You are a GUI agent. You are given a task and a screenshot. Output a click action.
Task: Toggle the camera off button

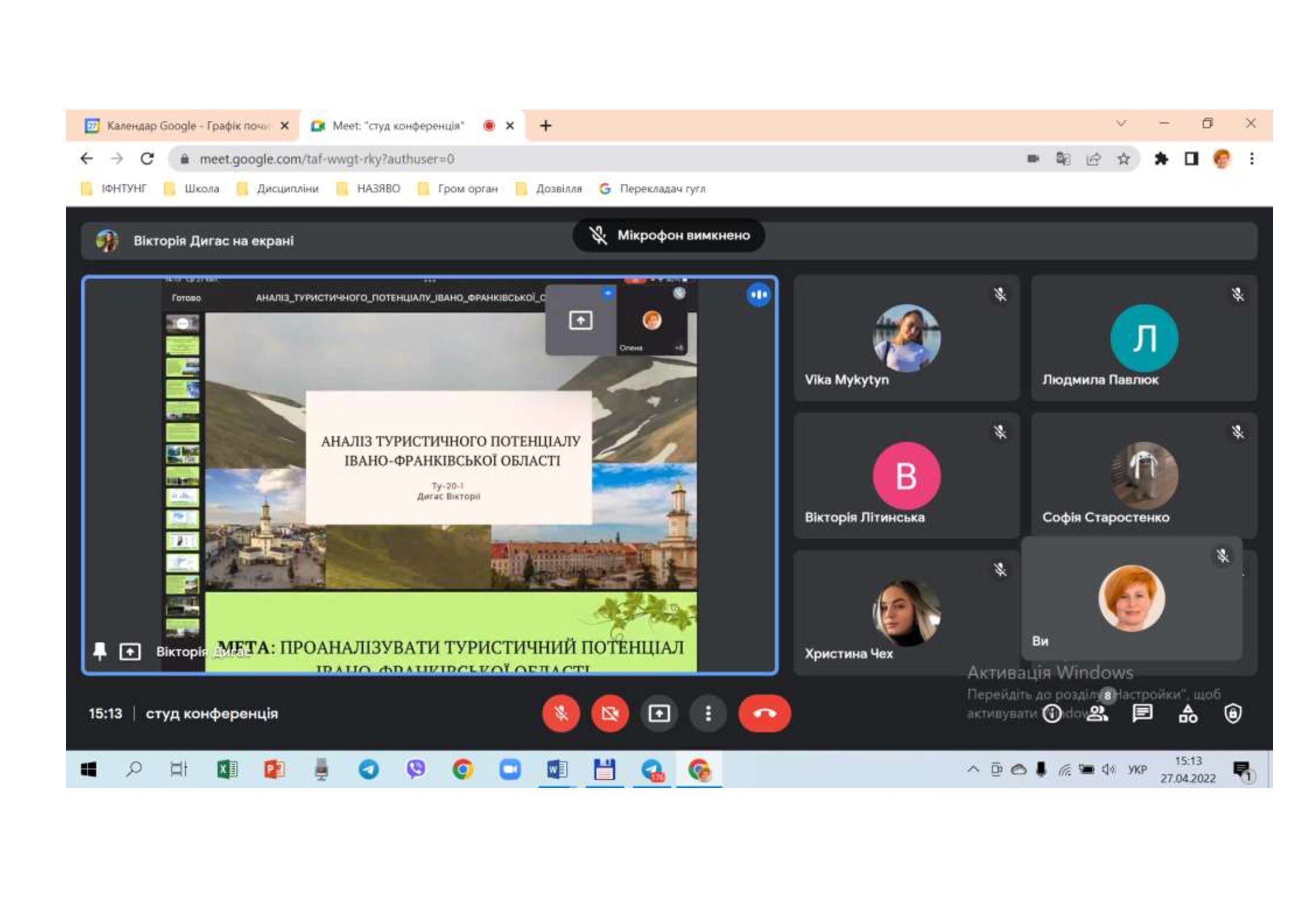pos(610,713)
